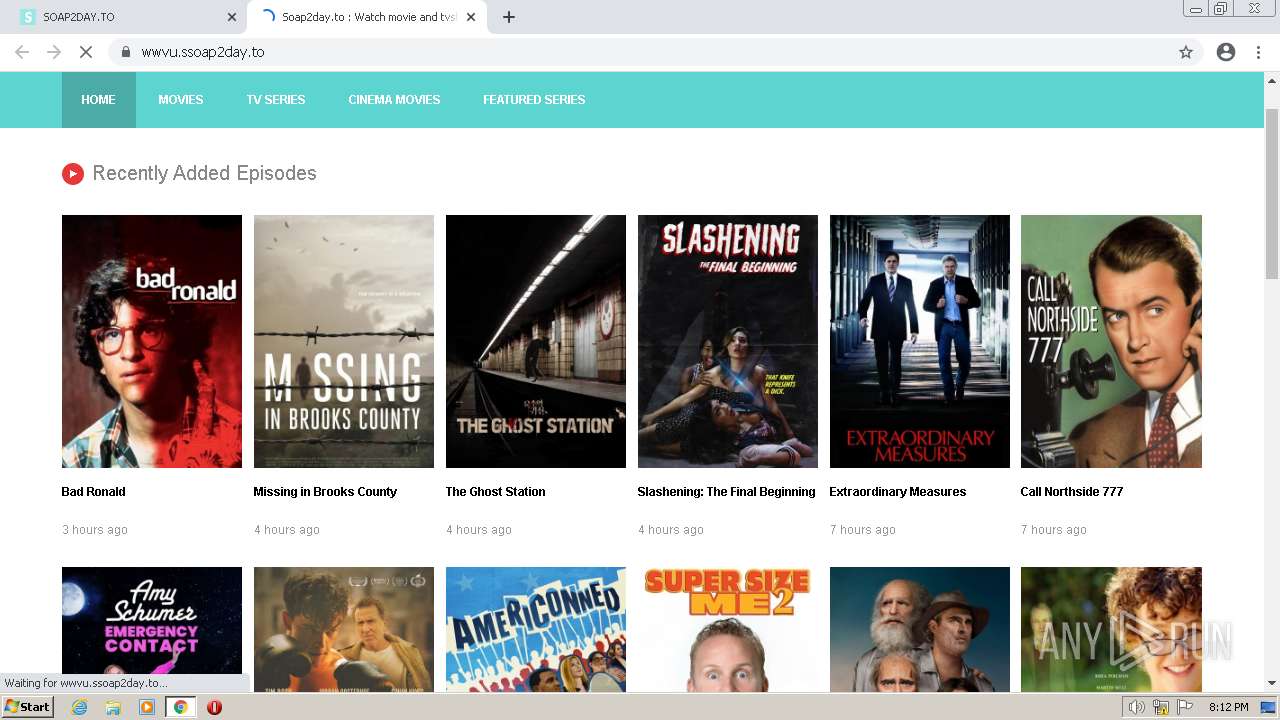The height and width of the screenshot is (720, 1280).
Task: Click red play icon beside Recently Added
Action: (x=73, y=174)
